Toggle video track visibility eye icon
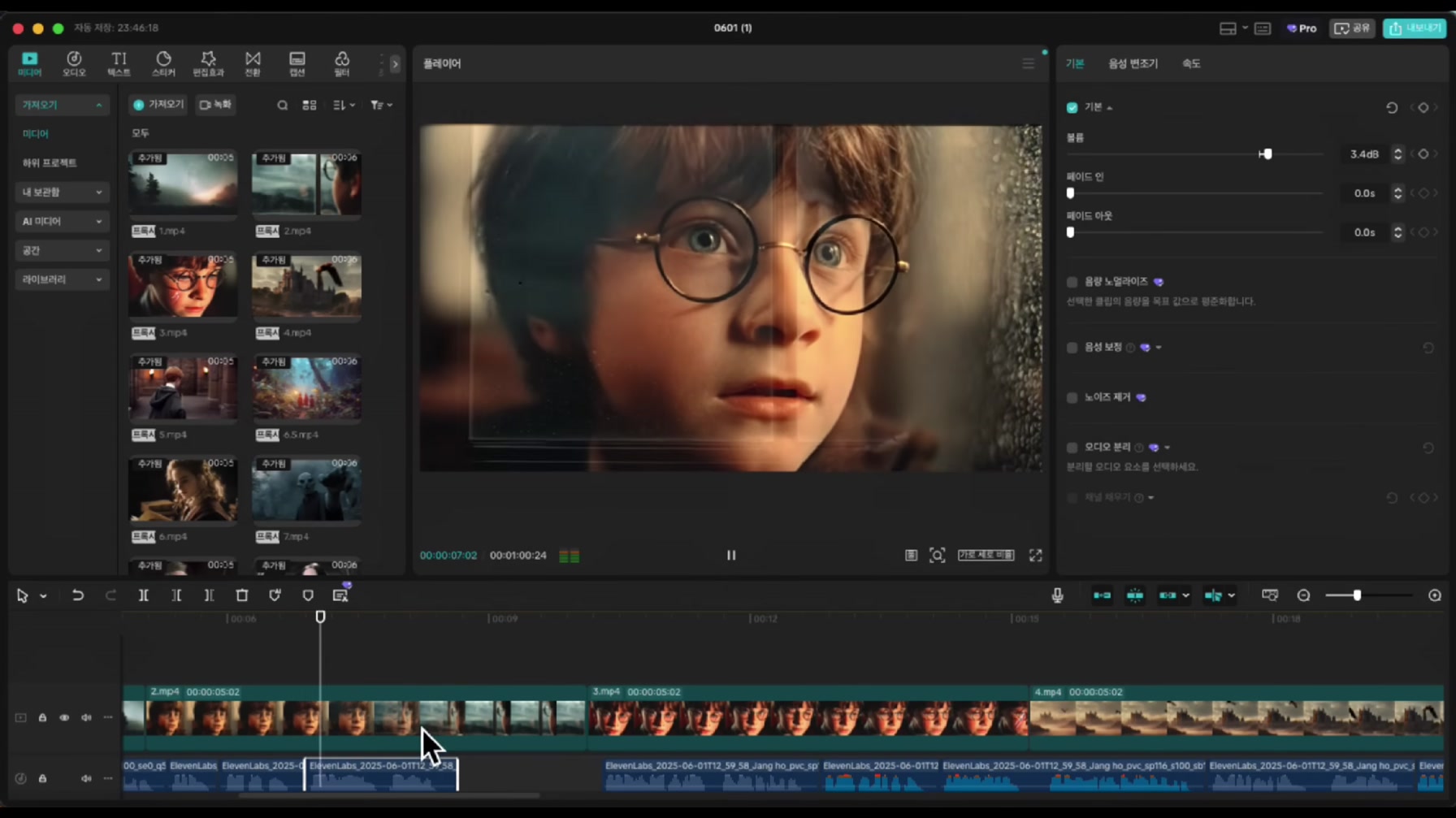This screenshot has width=1456, height=818. point(64,718)
